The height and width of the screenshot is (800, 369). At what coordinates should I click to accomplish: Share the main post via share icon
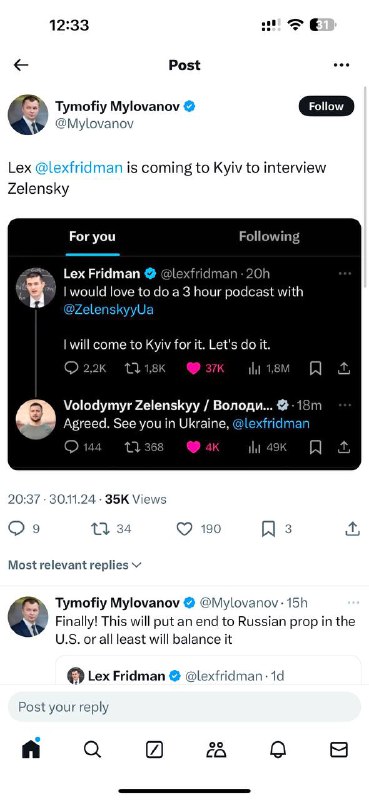352,529
